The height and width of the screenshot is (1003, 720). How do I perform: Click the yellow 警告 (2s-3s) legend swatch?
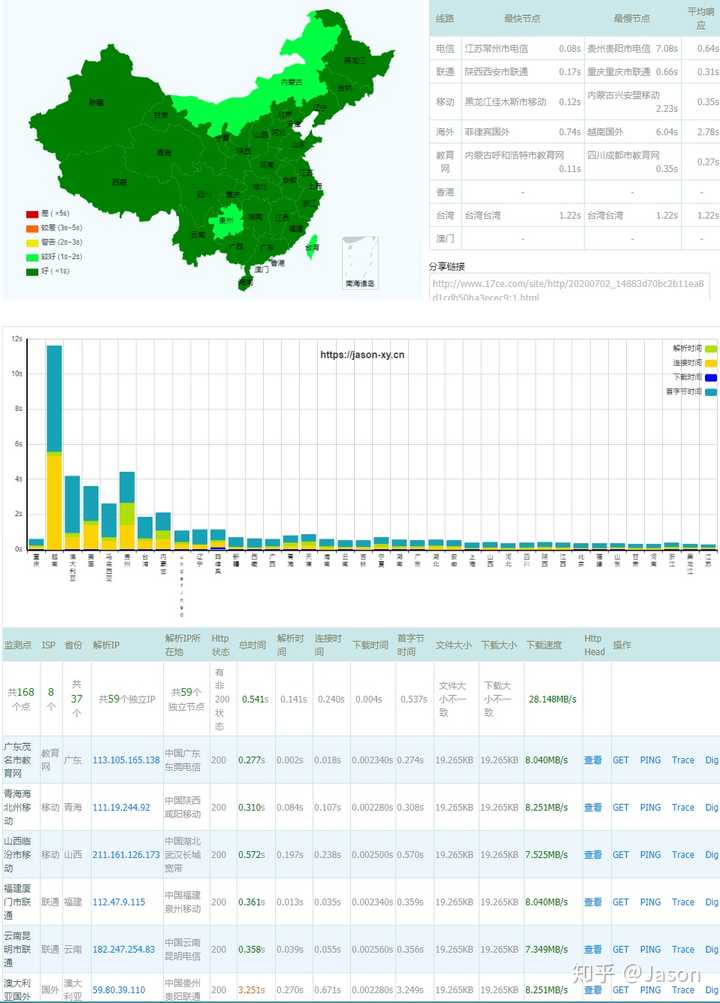(32, 242)
